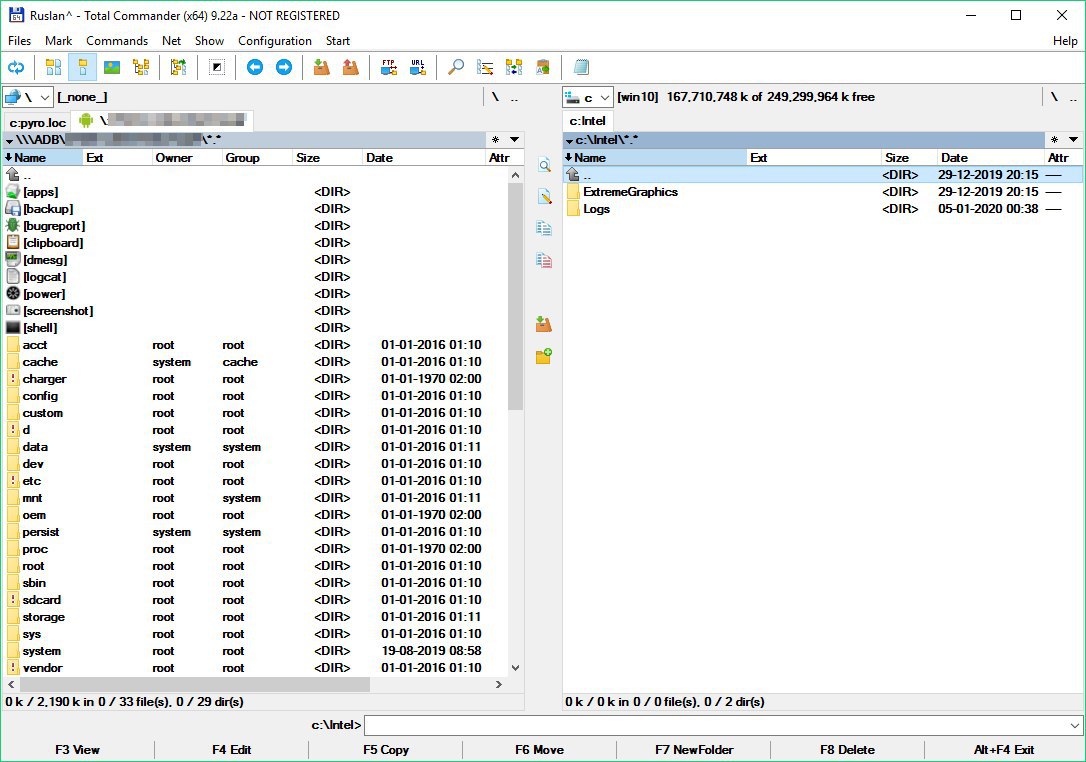Select the sdcard folder row
The height and width of the screenshot is (762, 1086).
click(x=254, y=600)
